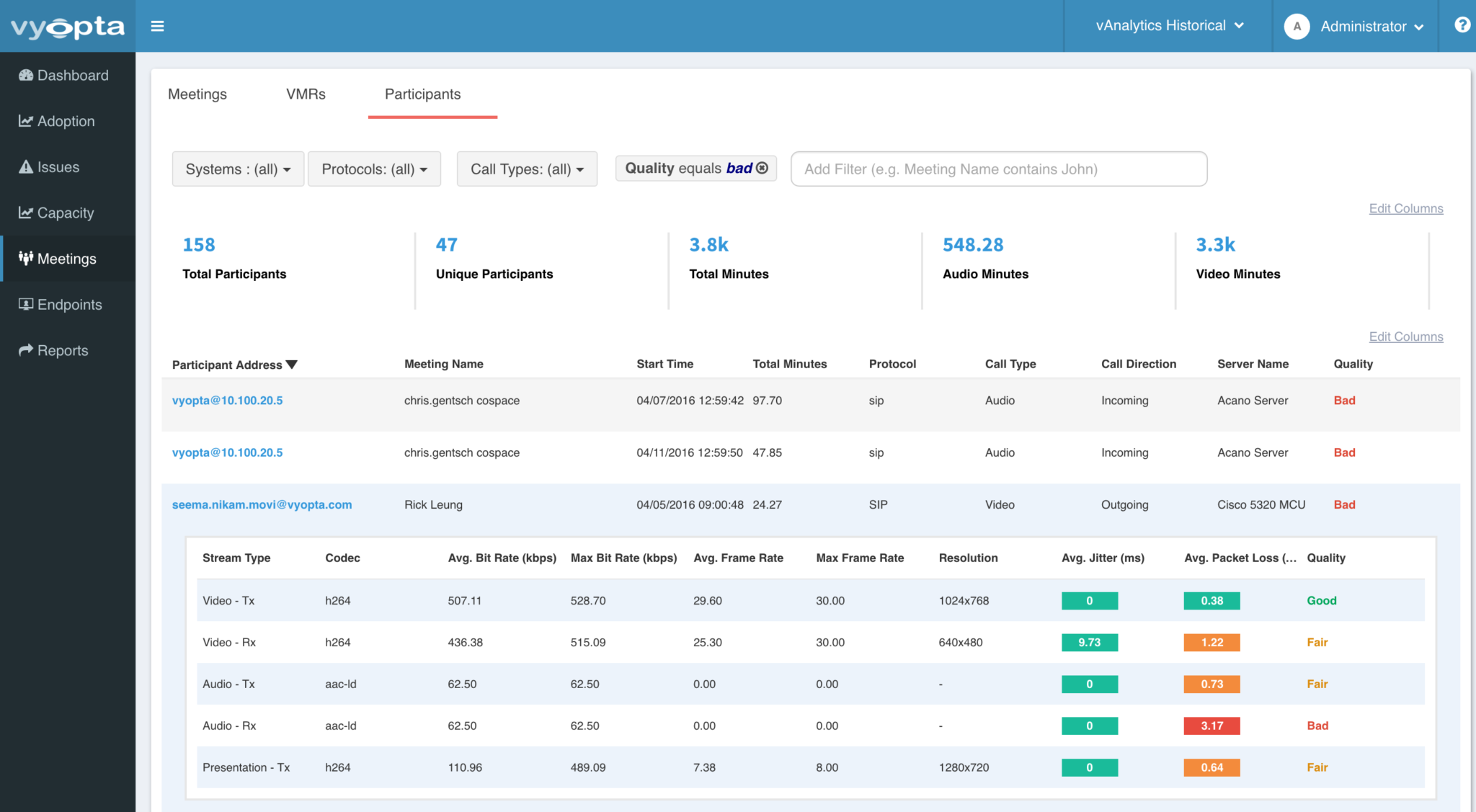
Task: Click the Rick Leung meeting name
Action: (x=433, y=505)
